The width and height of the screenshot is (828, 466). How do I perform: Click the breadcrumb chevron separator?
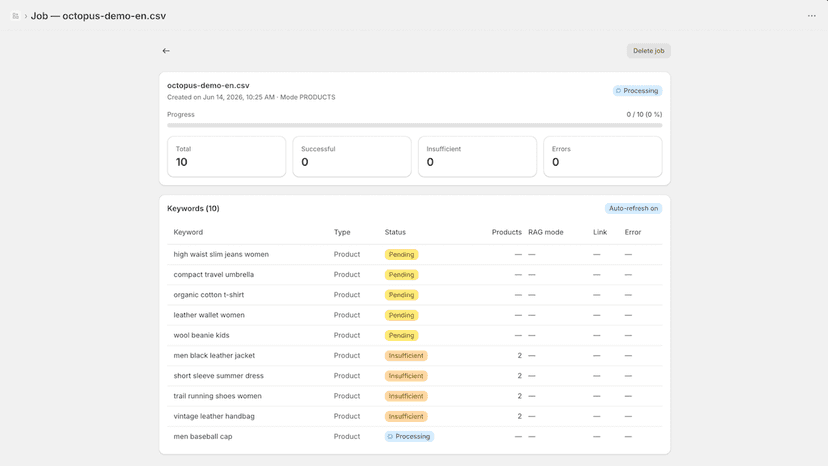tap(25, 16)
